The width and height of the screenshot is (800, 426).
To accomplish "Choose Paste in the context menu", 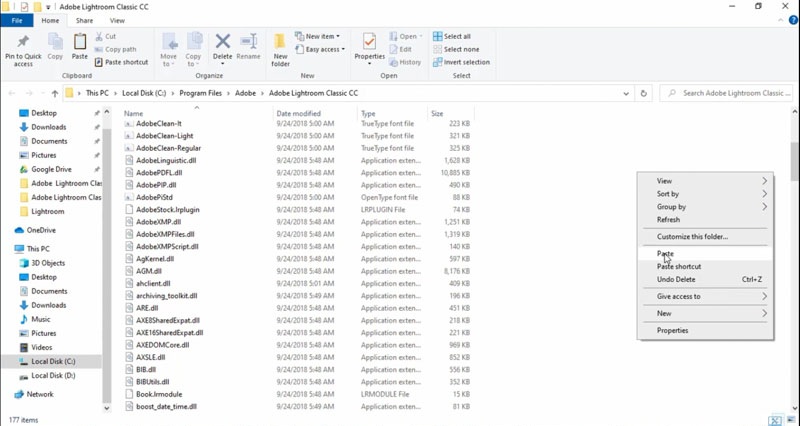I will [x=706, y=254].
